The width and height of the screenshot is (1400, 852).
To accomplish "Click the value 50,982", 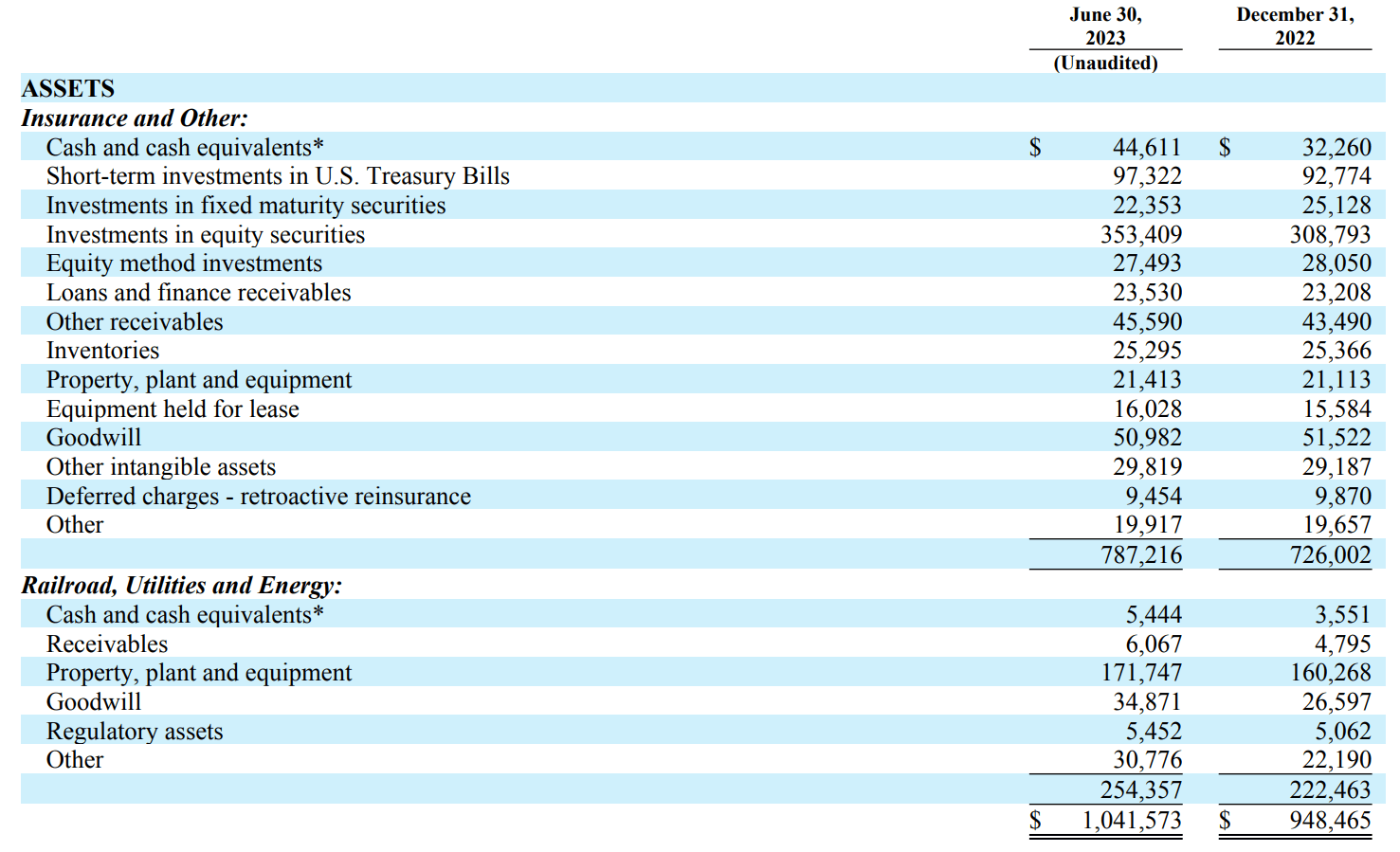I will pyautogui.click(x=1147, y=438).
